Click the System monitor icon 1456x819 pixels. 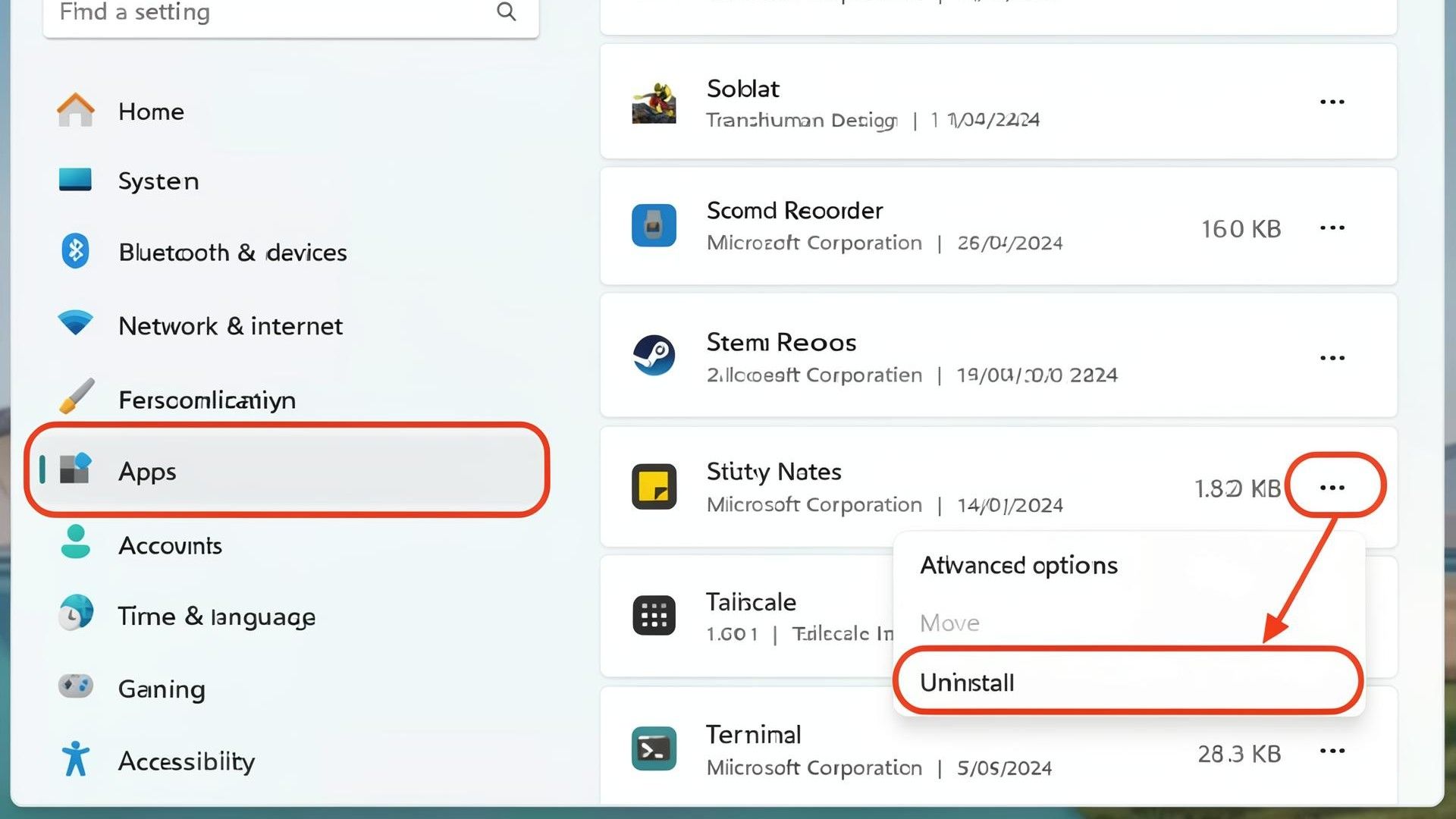coord(75,180)
